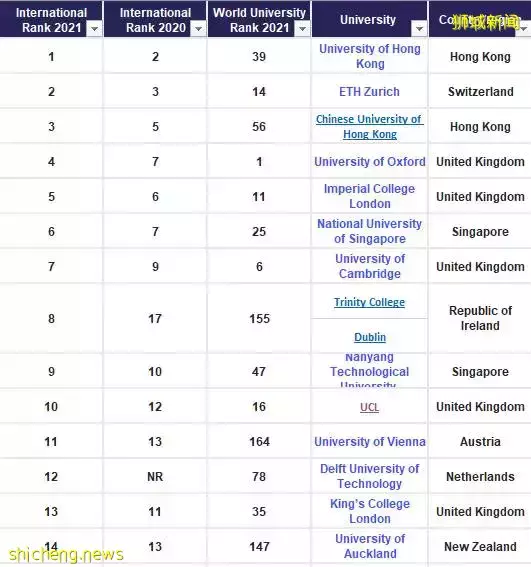Viewport: 531px width, 567px height.
Task: Open the University of Cambridge link
Action: click(370, 266)
